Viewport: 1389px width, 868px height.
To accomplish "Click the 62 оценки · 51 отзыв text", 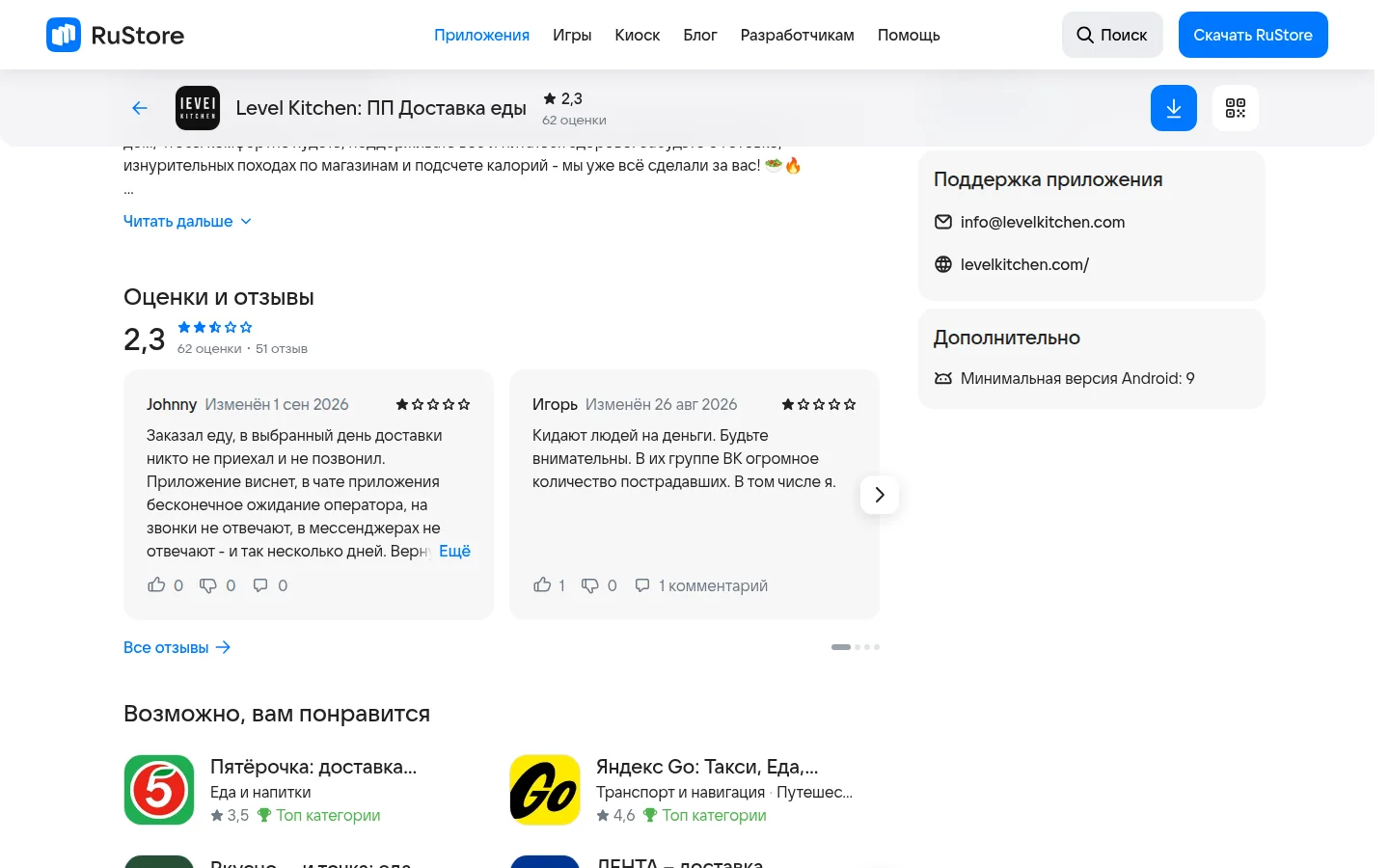I will pyautogui.click(x=242, y=348).
